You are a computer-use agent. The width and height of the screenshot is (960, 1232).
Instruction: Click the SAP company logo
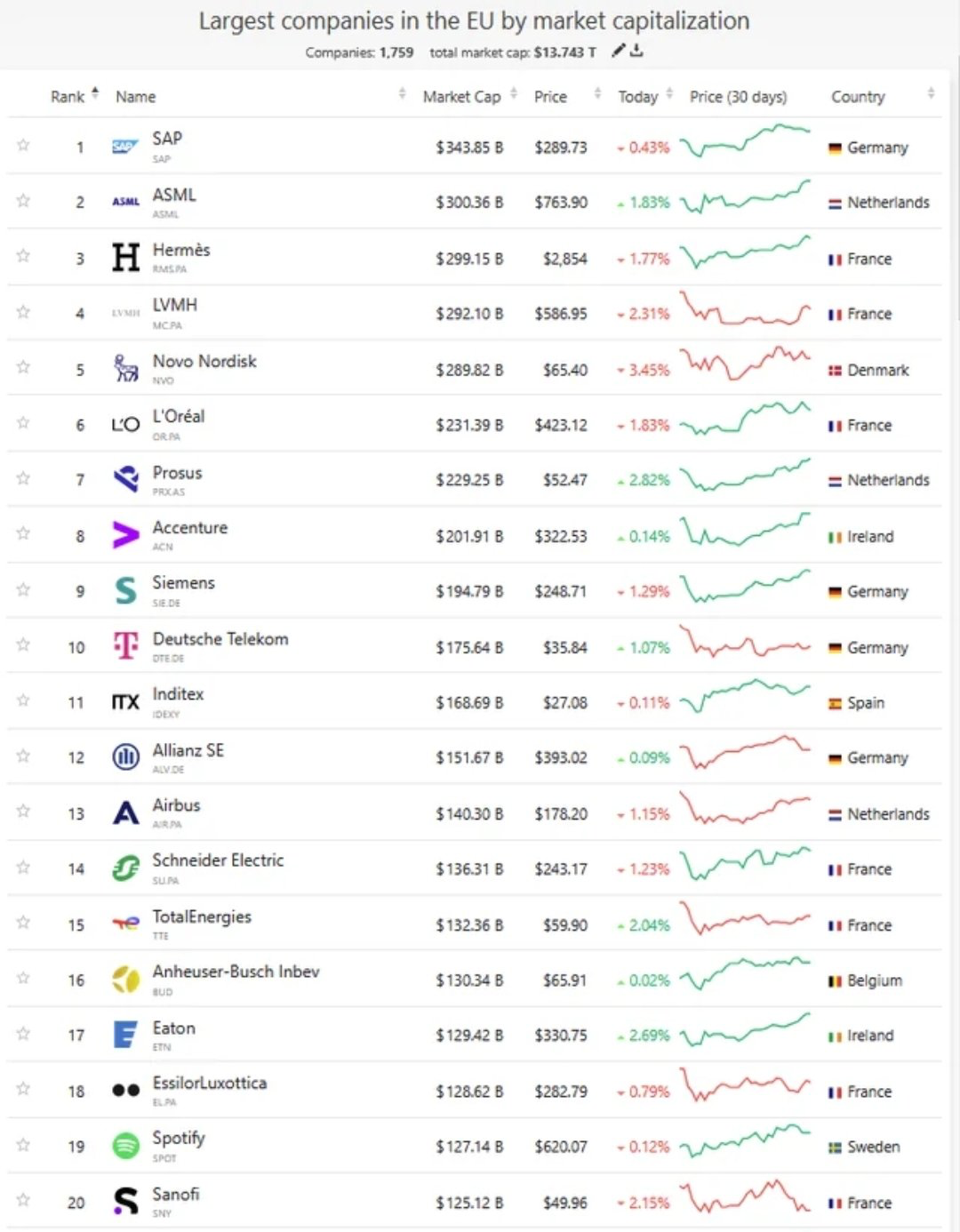pyautogui.click(x=125, y=147)
